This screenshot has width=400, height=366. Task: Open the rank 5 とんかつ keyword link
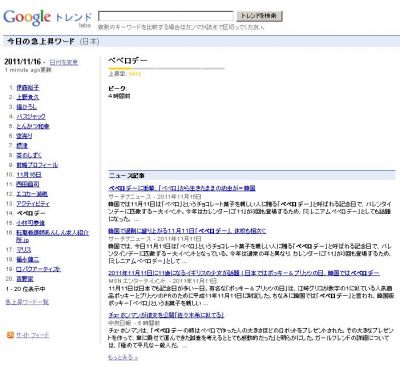coord(33,126)
